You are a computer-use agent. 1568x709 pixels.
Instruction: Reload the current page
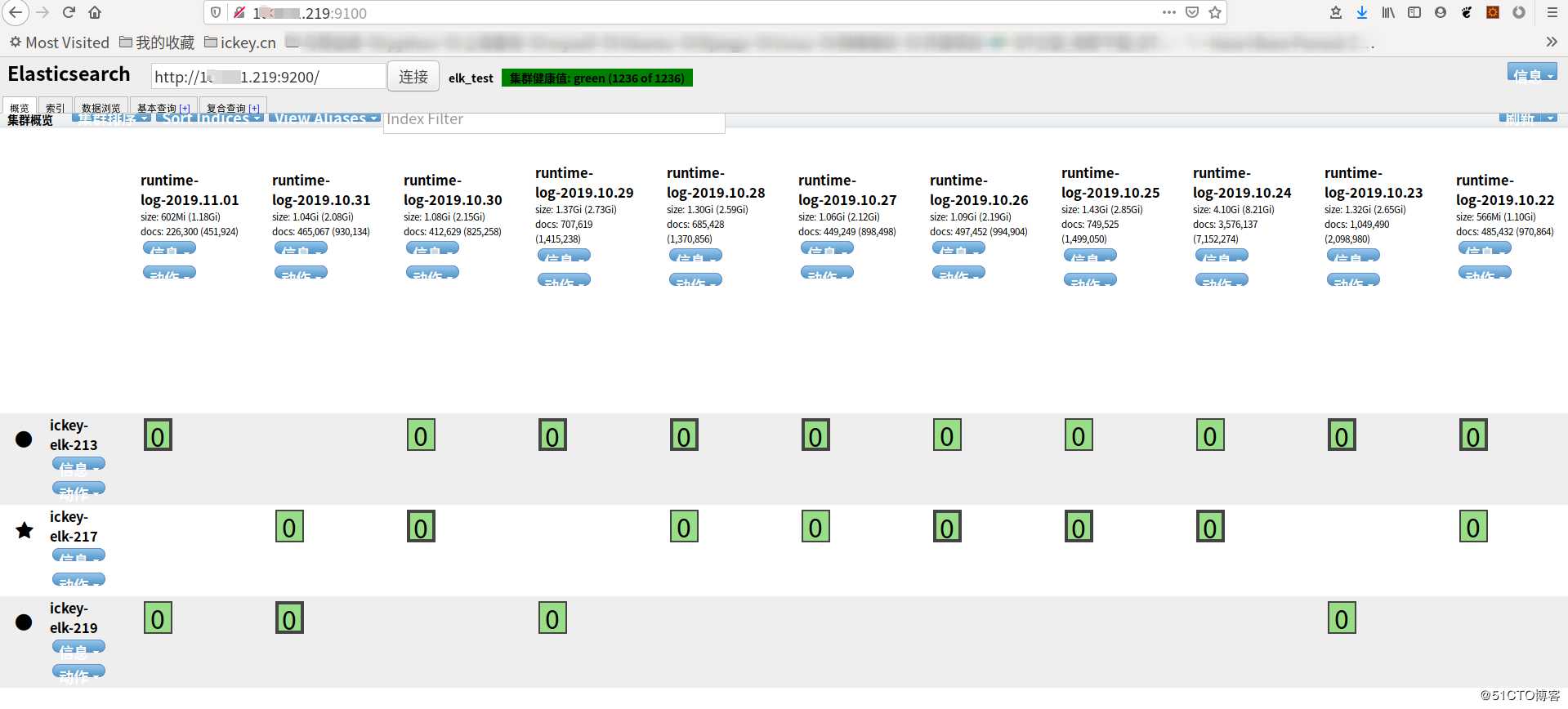pyautogui.click(x=69, y=12)
